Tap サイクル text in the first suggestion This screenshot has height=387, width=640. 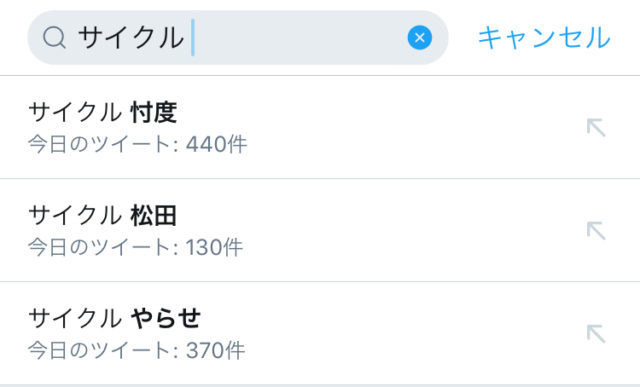pyautogui.click(x=75, y=112)
